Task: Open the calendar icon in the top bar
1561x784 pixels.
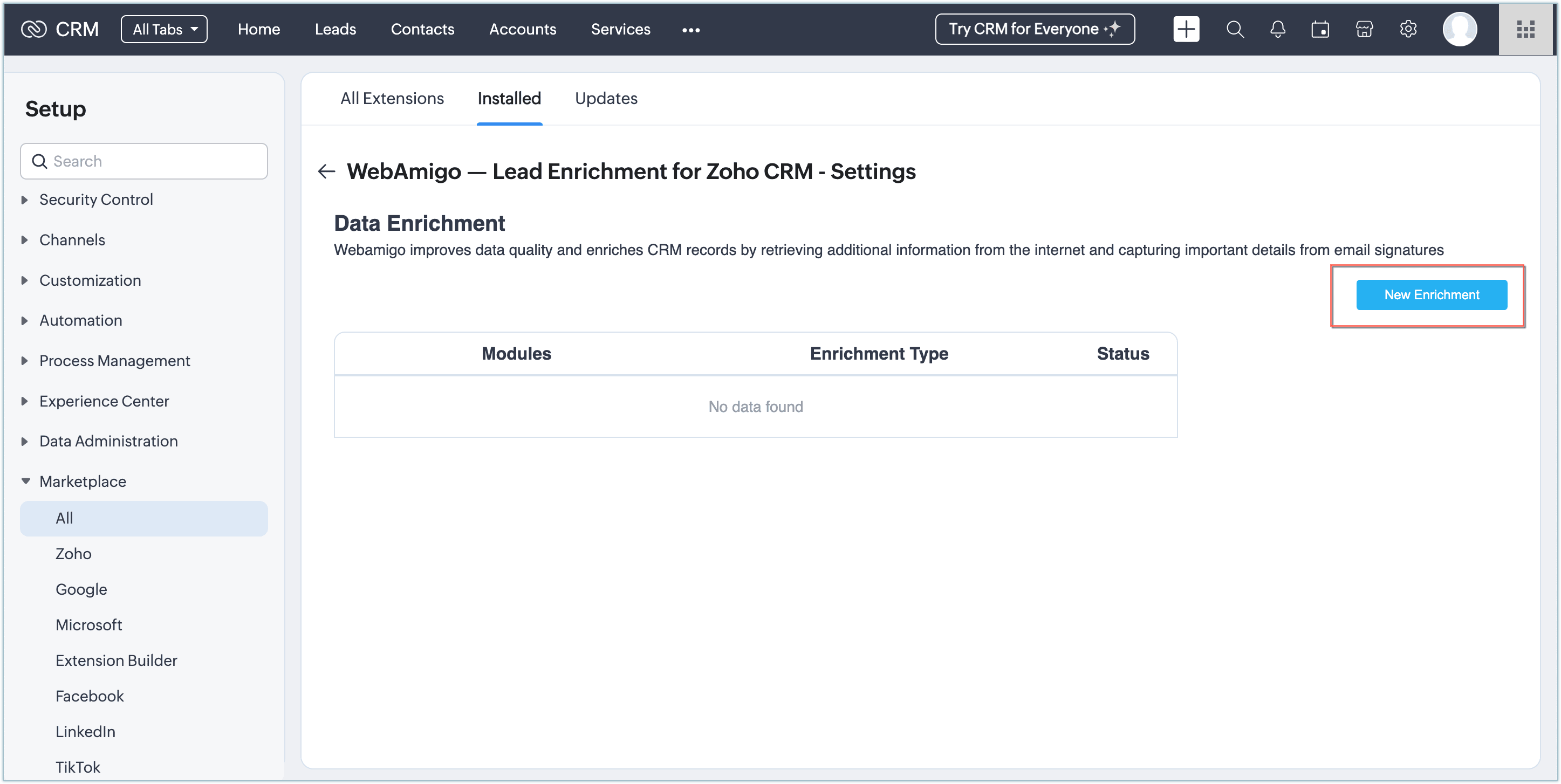Action: point(1320,29)
